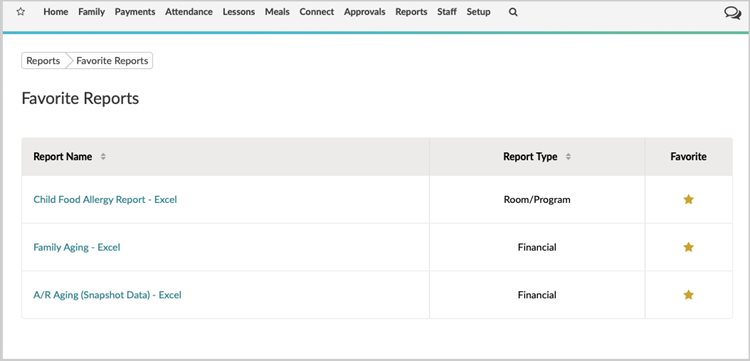Viewport: 750px width, 361px height.
Task: Unfavorite the Child Food Allergy Report star
Action: coord(688,199)
